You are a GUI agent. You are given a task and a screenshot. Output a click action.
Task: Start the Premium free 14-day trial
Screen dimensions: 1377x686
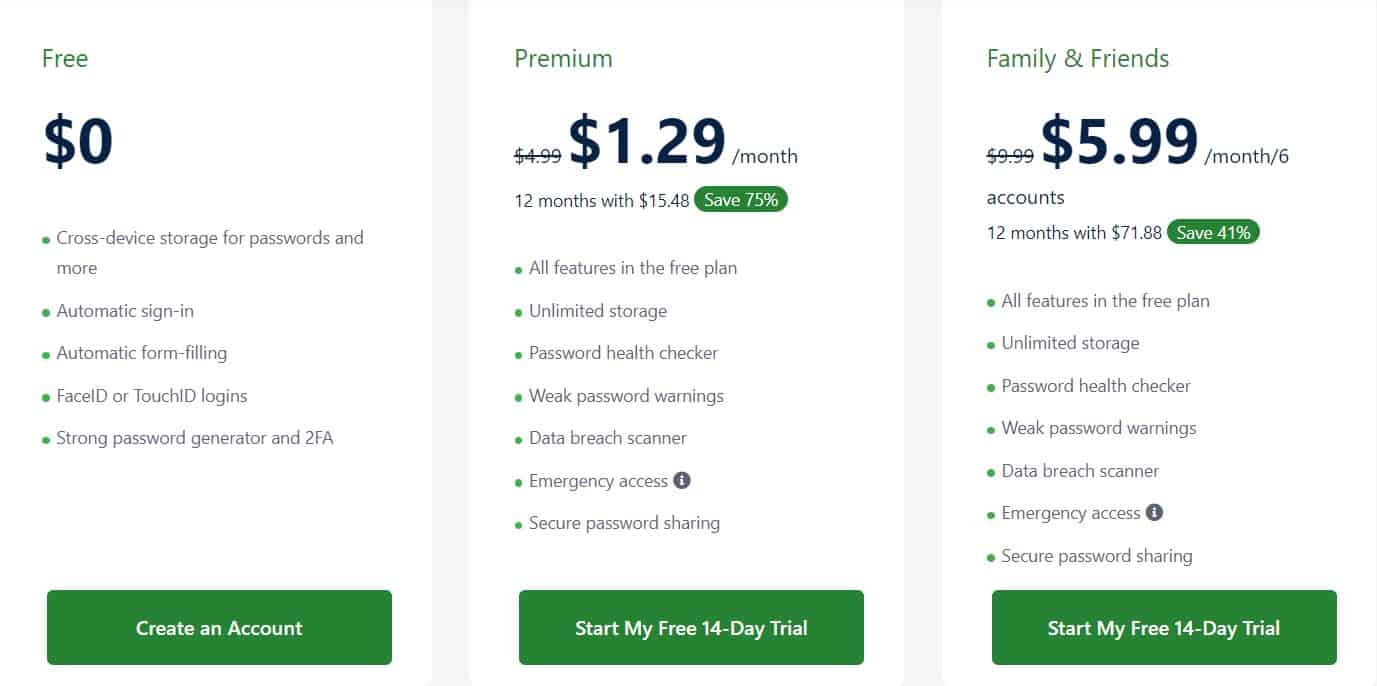click(x=691, y=628)
